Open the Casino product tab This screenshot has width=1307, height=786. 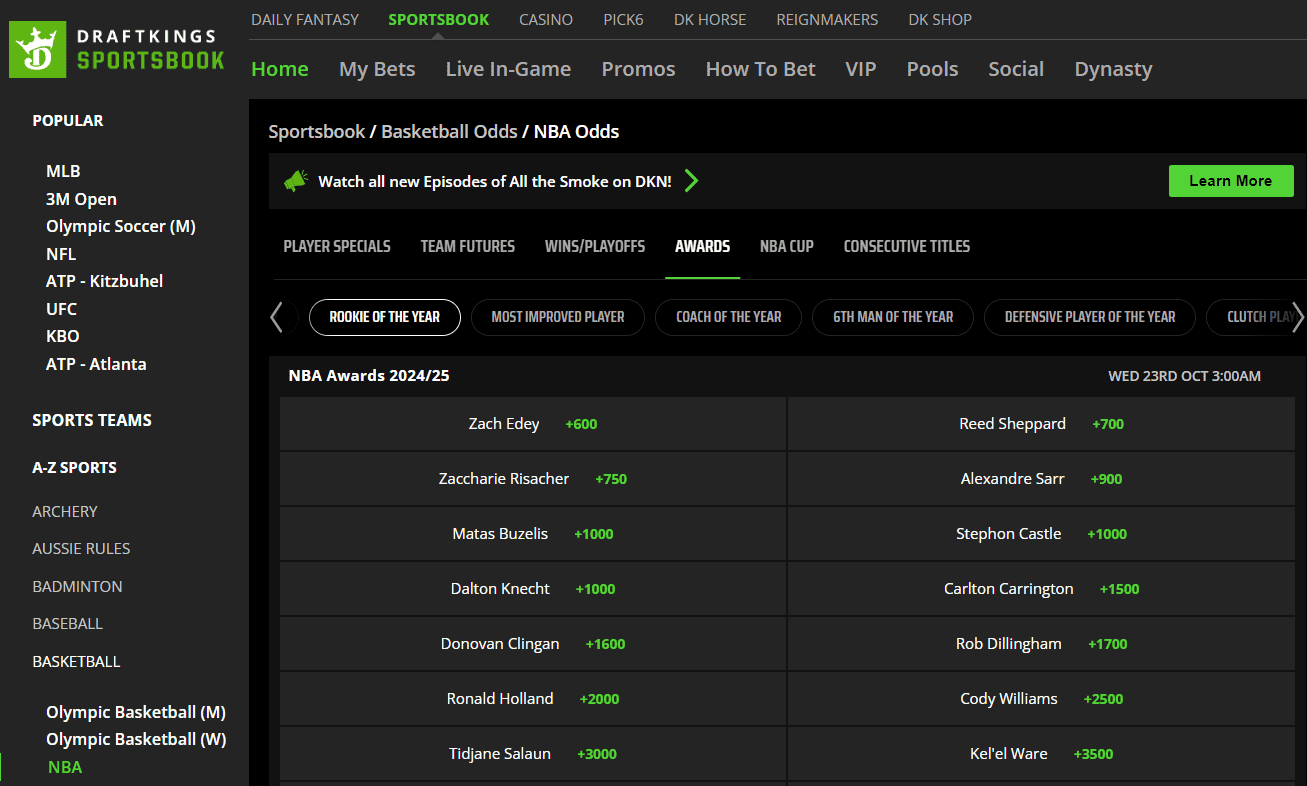pyautogui.click(x=546, y=19)
